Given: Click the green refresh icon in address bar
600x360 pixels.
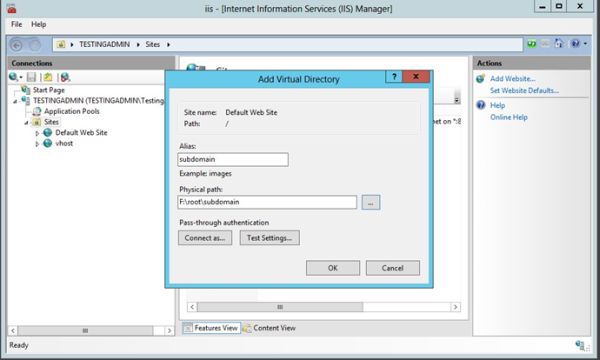Looking at the screenshot, I should [532, 44].
